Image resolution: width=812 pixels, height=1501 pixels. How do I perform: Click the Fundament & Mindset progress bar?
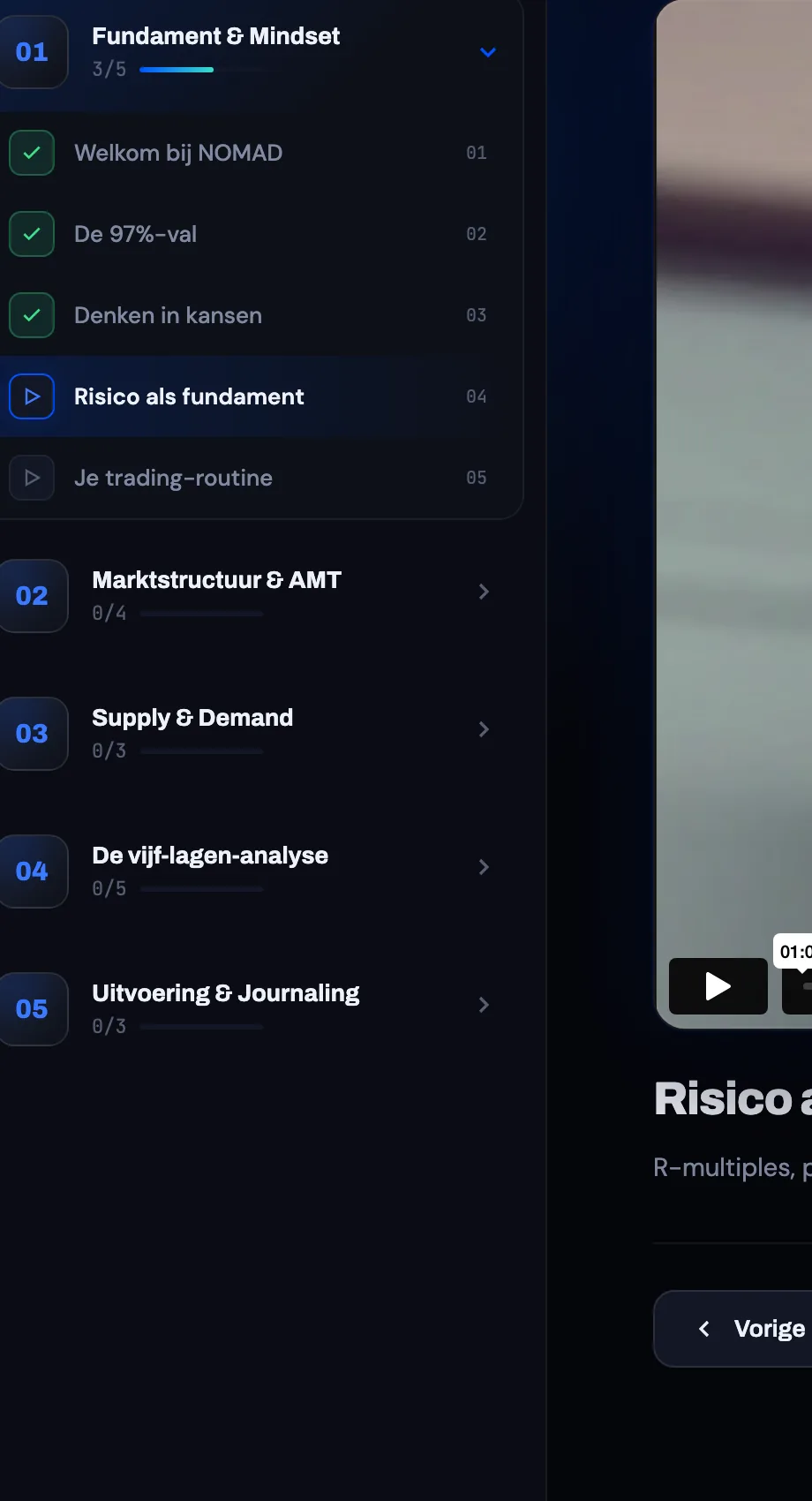coord(202,70)
